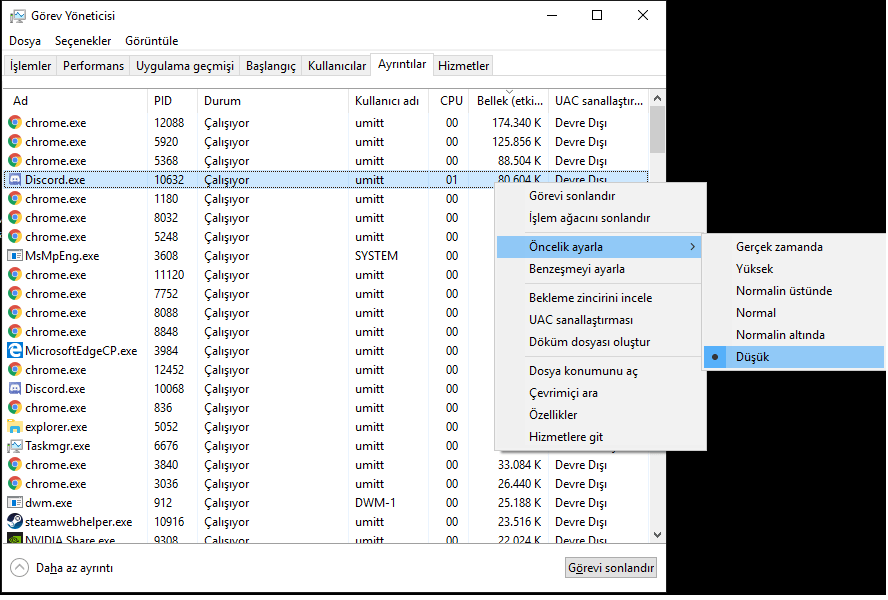888x600 pixels.
Task: Choose Dosya konumunu aç
Action: tap(600, 371)
